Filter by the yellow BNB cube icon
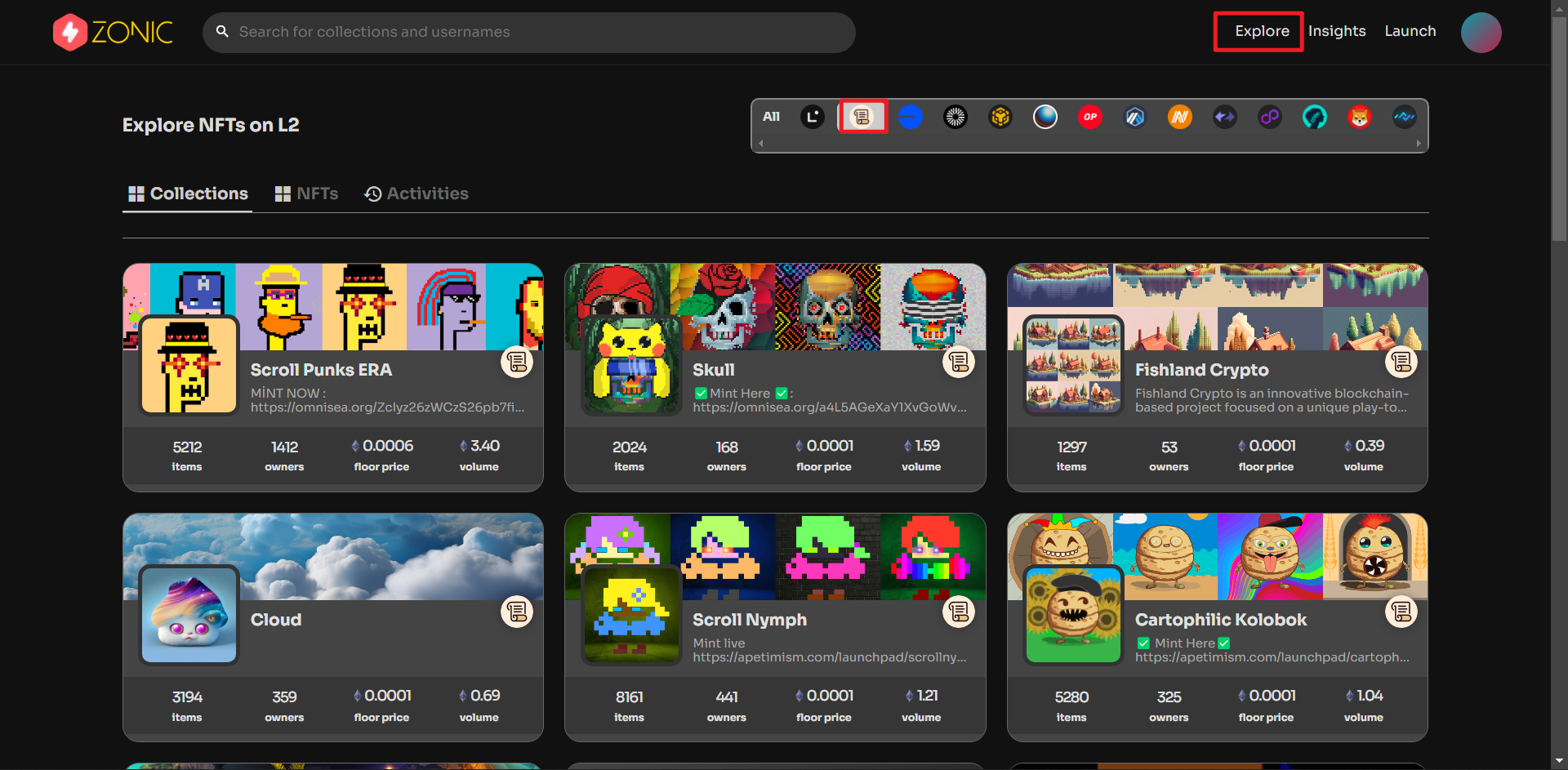The image size is (1568, 770). [1000, 117]
